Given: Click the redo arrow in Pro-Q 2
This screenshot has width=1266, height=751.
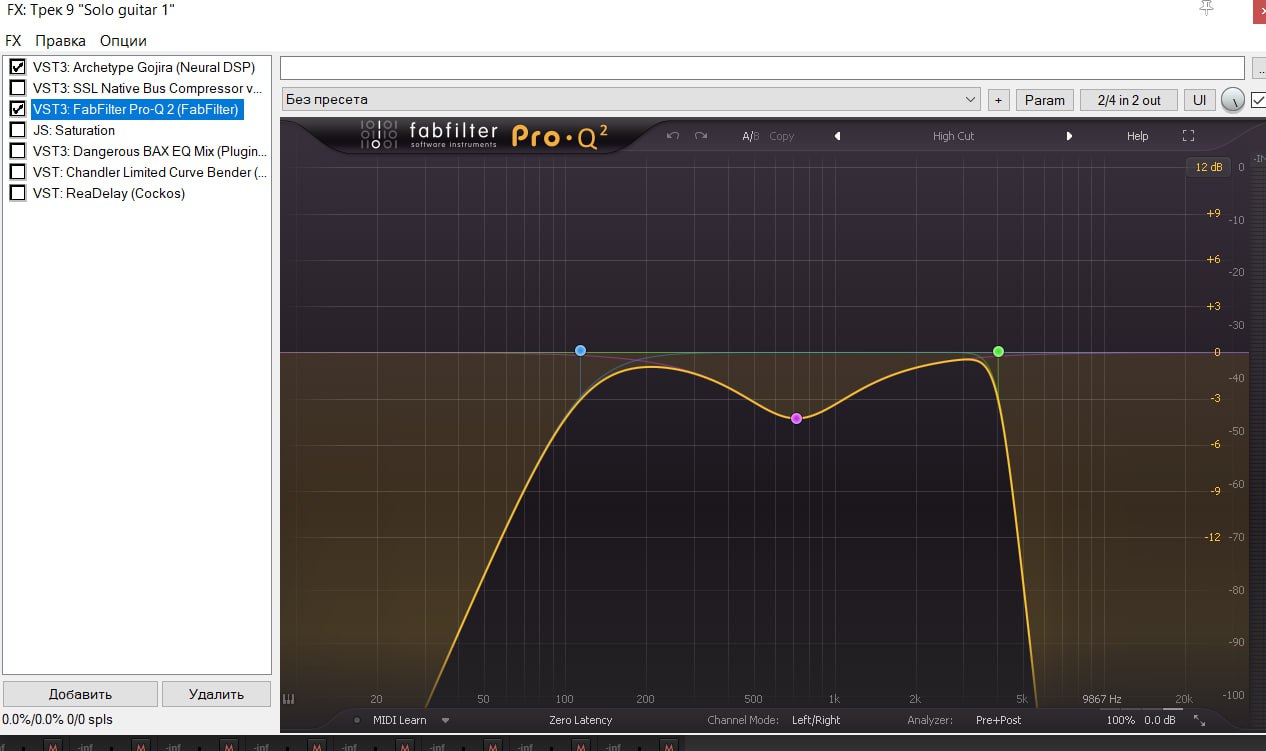Looking at the screenshot, I should point(701,136).
